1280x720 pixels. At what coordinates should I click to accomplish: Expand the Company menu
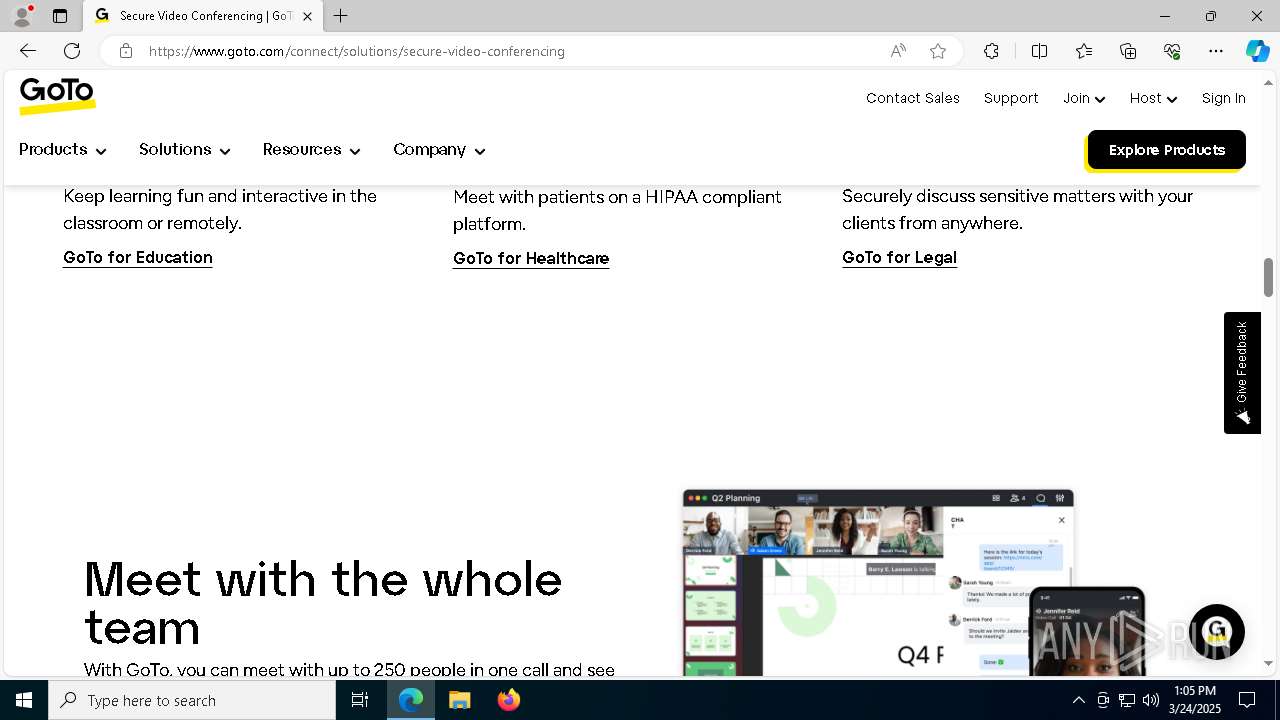(x=439, y=150)
